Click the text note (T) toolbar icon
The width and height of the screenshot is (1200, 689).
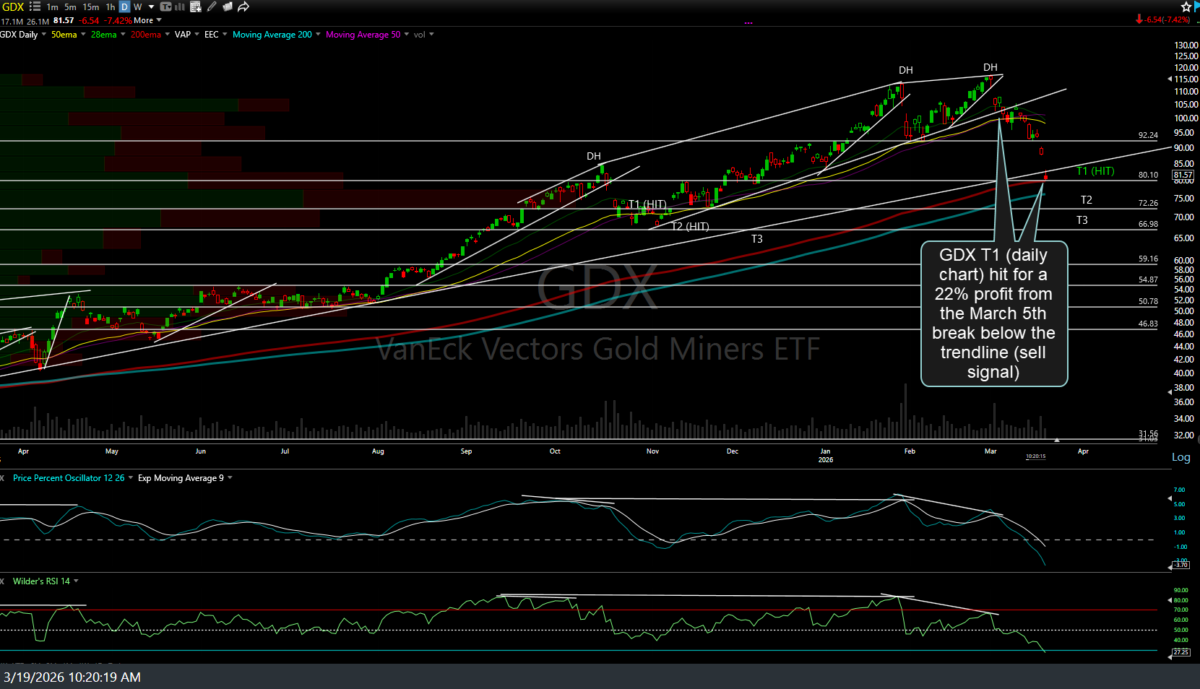point(166,7)
